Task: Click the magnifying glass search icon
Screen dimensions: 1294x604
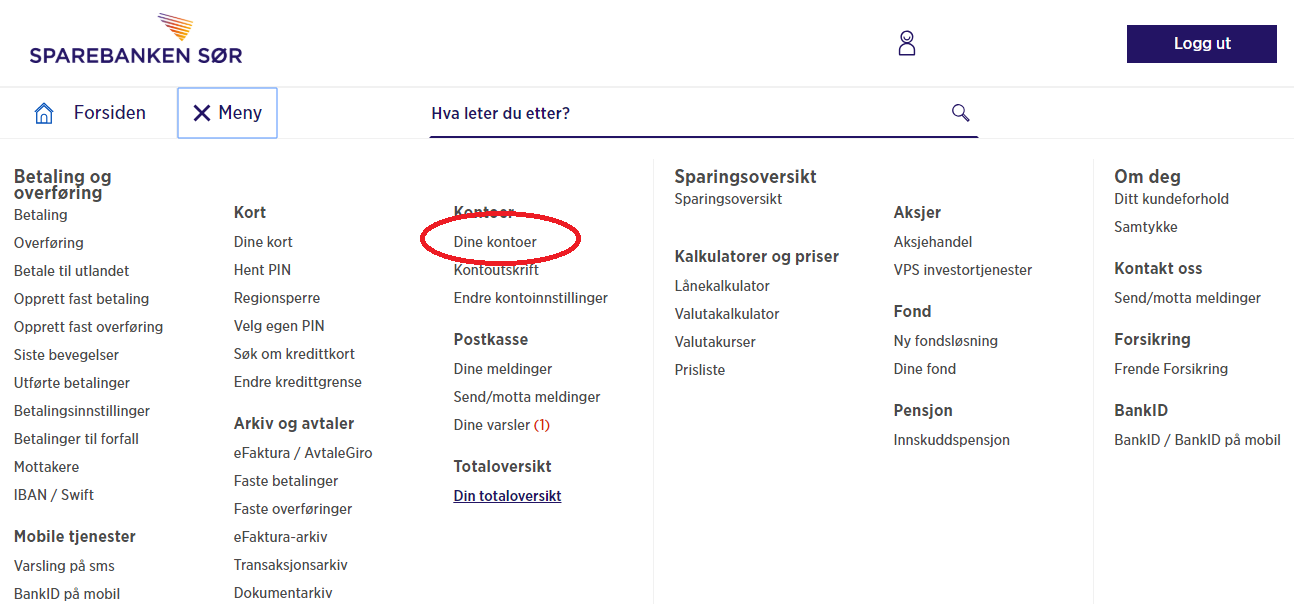Action: click(960, 113)
